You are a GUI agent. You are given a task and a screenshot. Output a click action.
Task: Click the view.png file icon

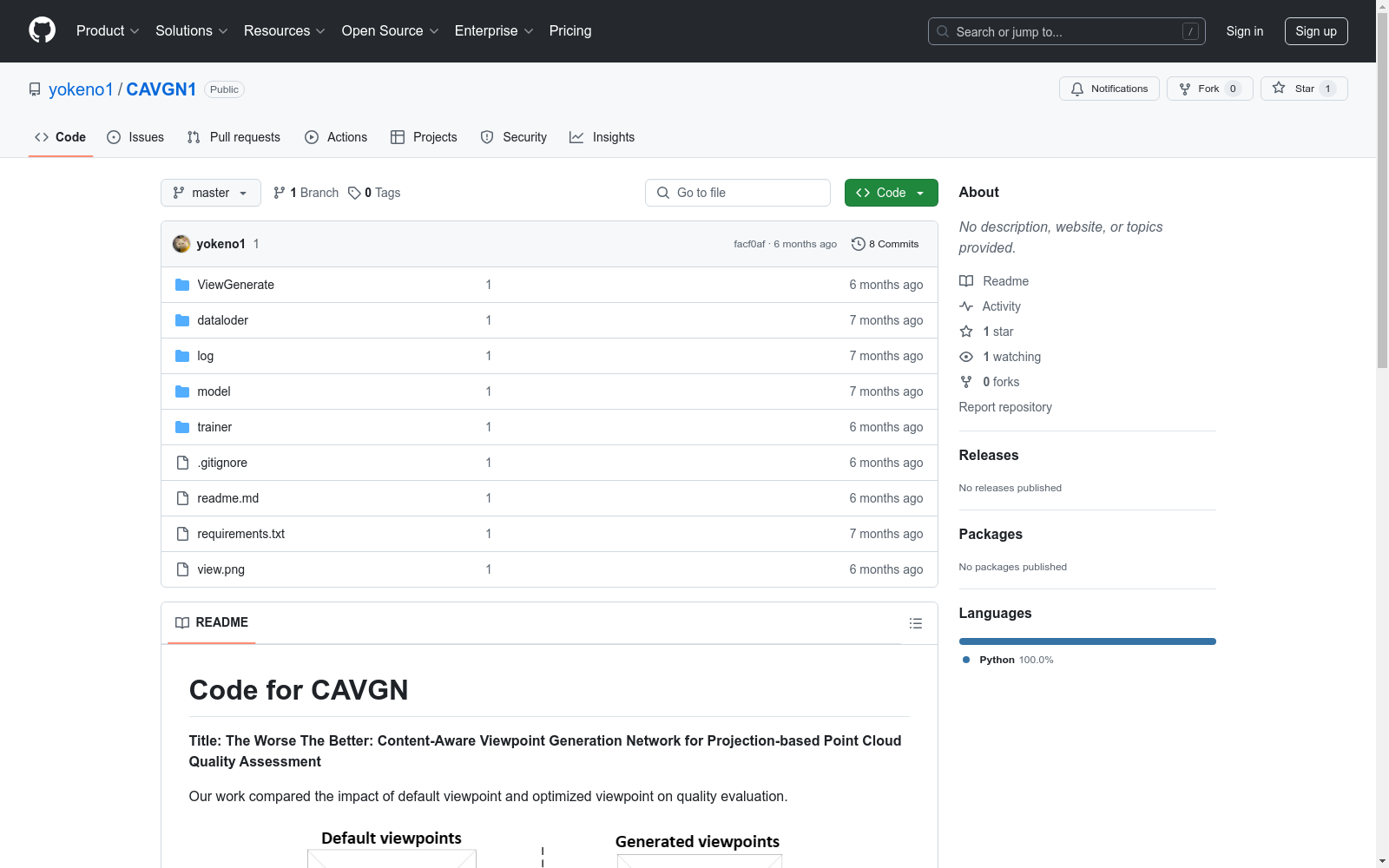[x=182, y=569]
